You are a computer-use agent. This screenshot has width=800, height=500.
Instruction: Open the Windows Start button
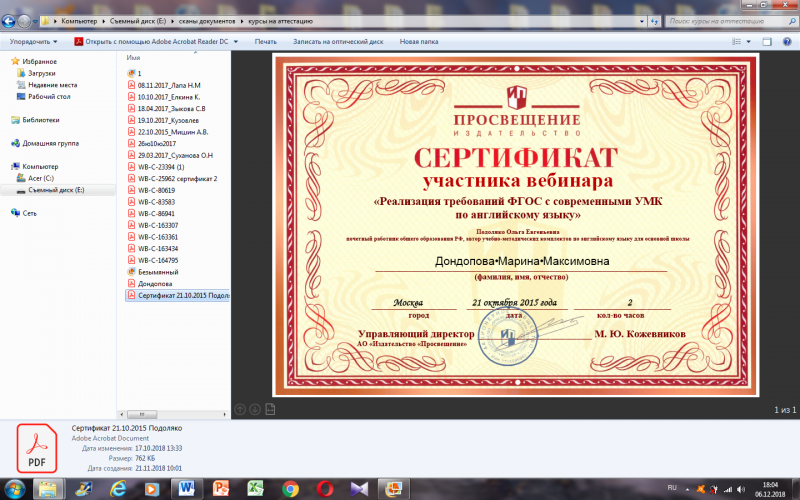pyautogui.click(x=14, y=490)
